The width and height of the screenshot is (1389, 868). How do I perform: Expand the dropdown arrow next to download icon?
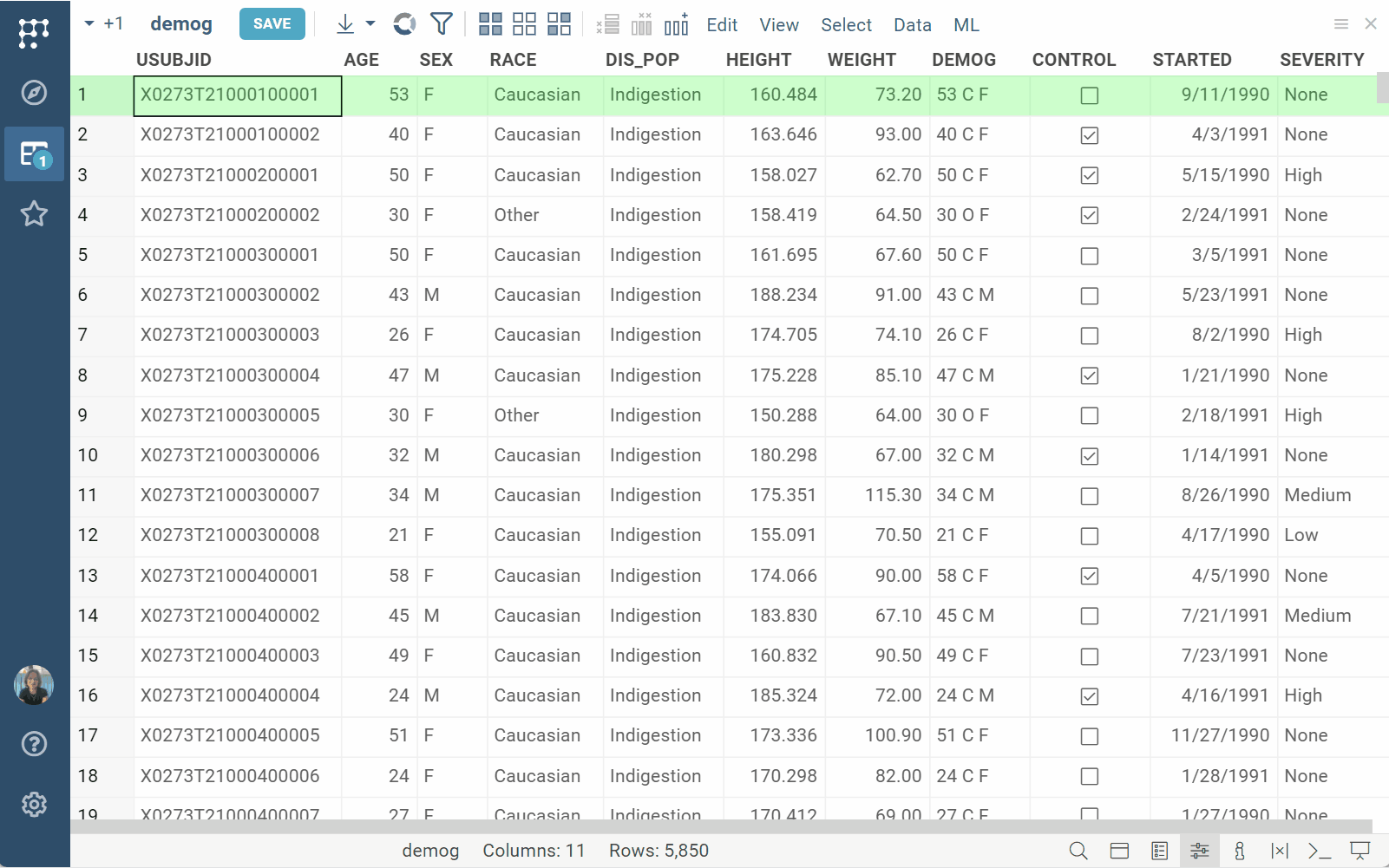370,24
